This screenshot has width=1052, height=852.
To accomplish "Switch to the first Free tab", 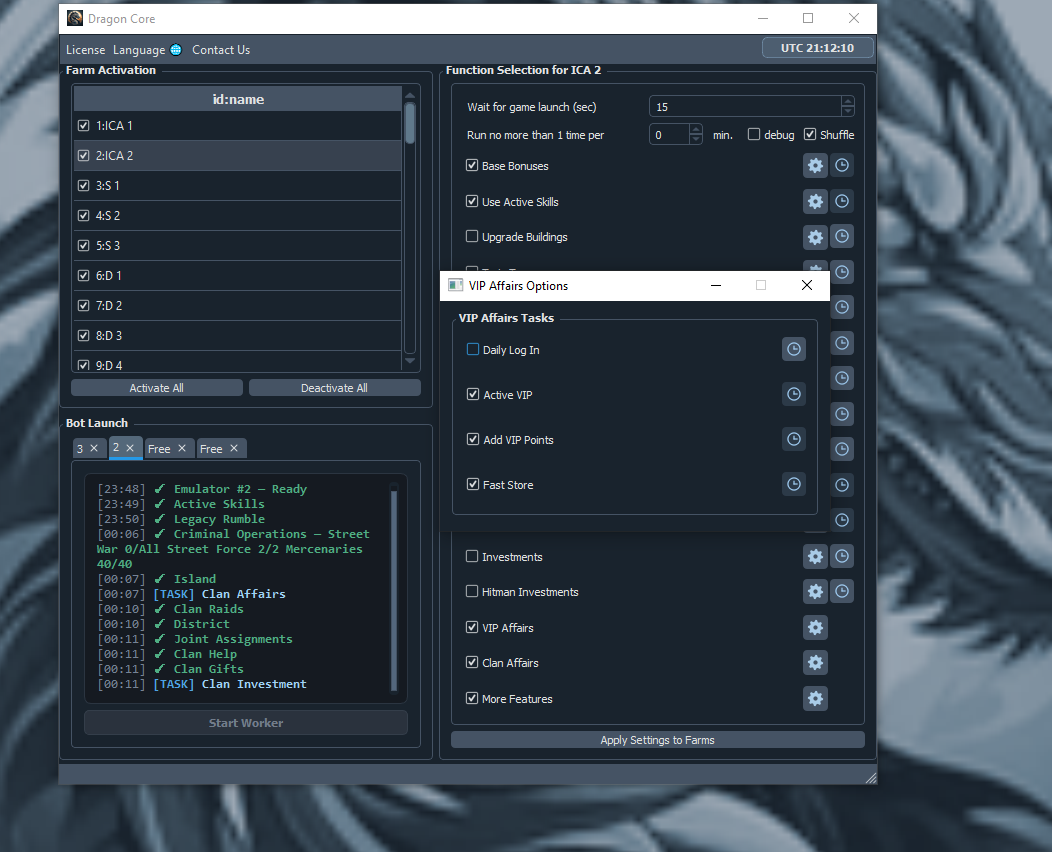I will [160, 449].
